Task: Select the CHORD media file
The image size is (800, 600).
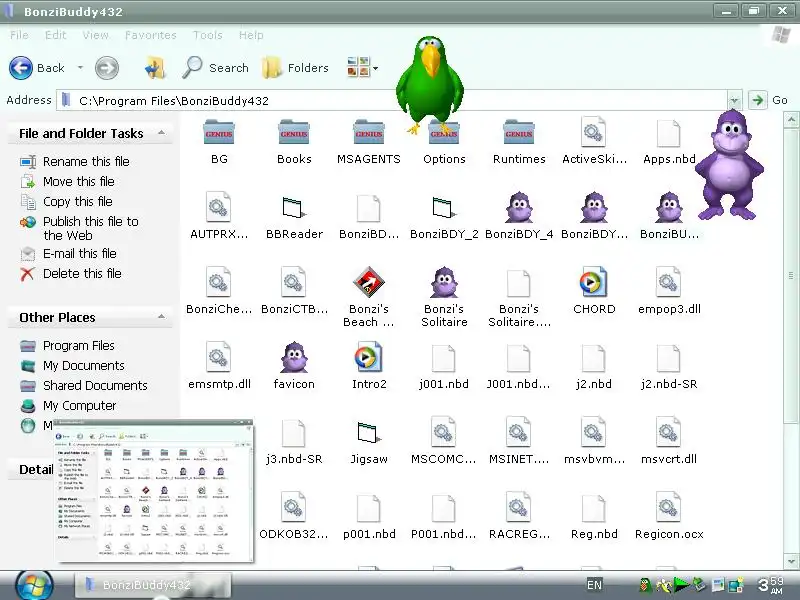Action: tap(593, 282)
